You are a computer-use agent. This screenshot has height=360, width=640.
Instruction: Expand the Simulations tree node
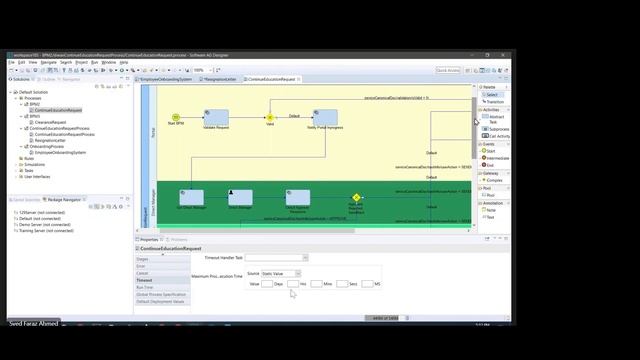[16, 164]
